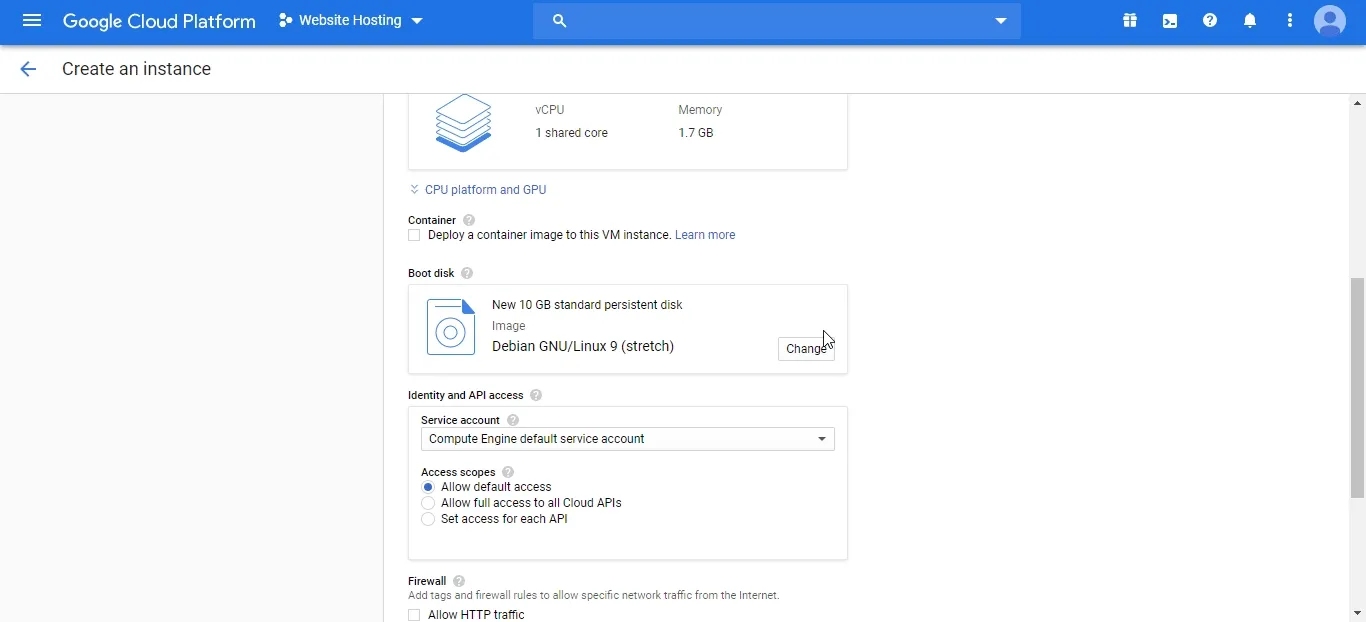The height and width of the screenshot is (622, 1366).
Task: Open the user account avatar
Action: pos(1330,21)
